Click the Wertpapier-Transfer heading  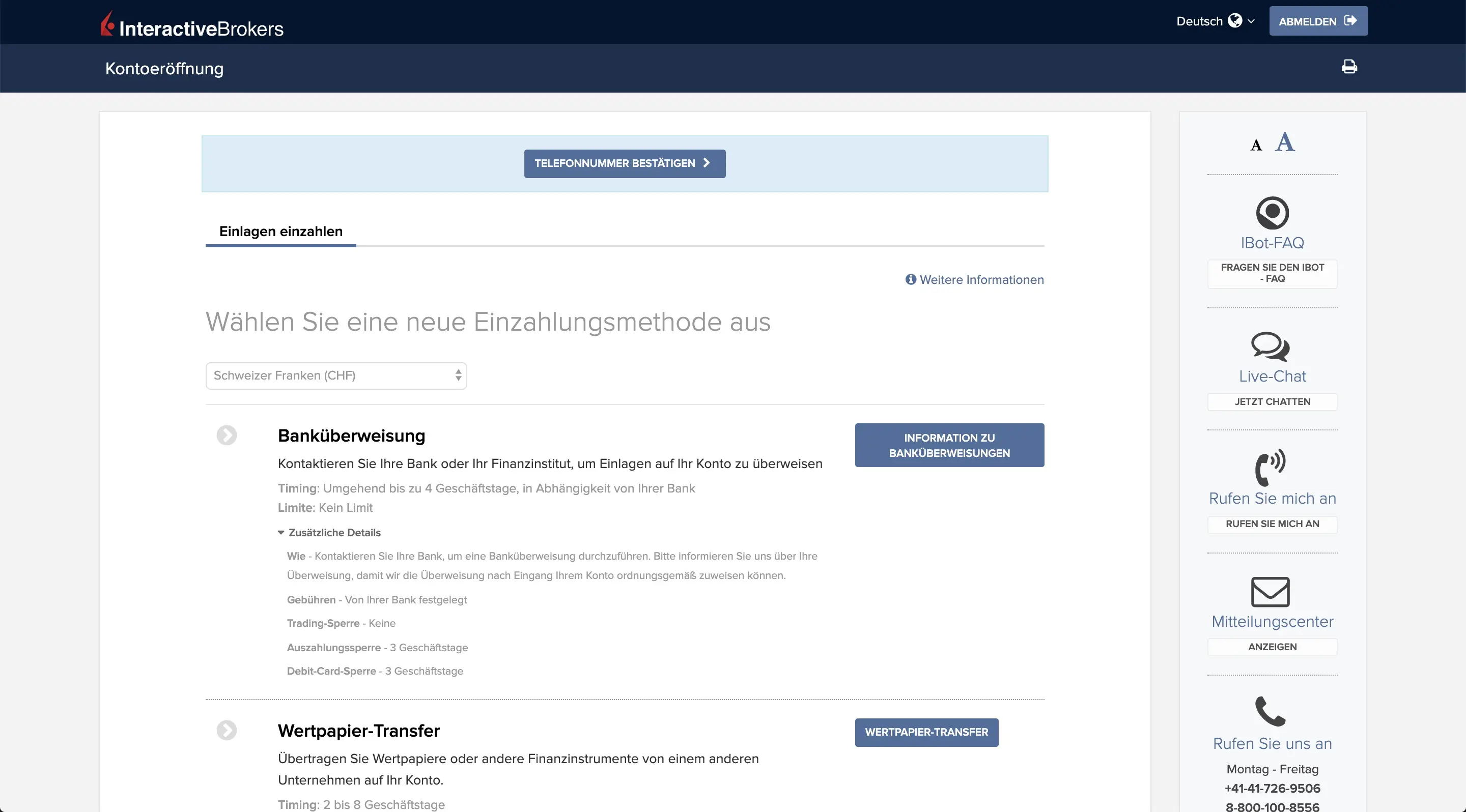358,731
